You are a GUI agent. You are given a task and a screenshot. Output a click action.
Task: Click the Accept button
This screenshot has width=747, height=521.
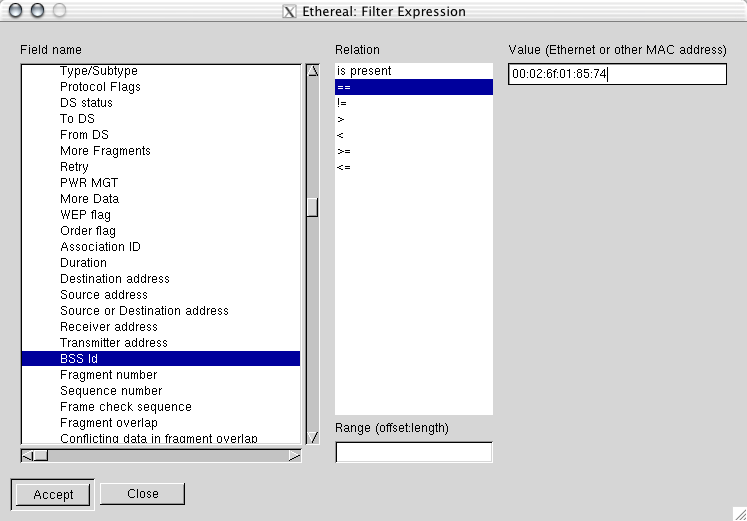pos(53,494)
